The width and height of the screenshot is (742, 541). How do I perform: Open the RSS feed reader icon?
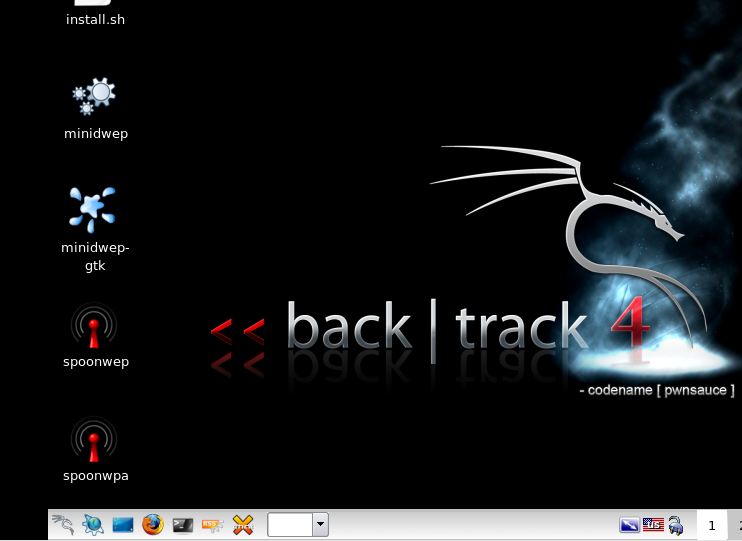tap(212, 525)
